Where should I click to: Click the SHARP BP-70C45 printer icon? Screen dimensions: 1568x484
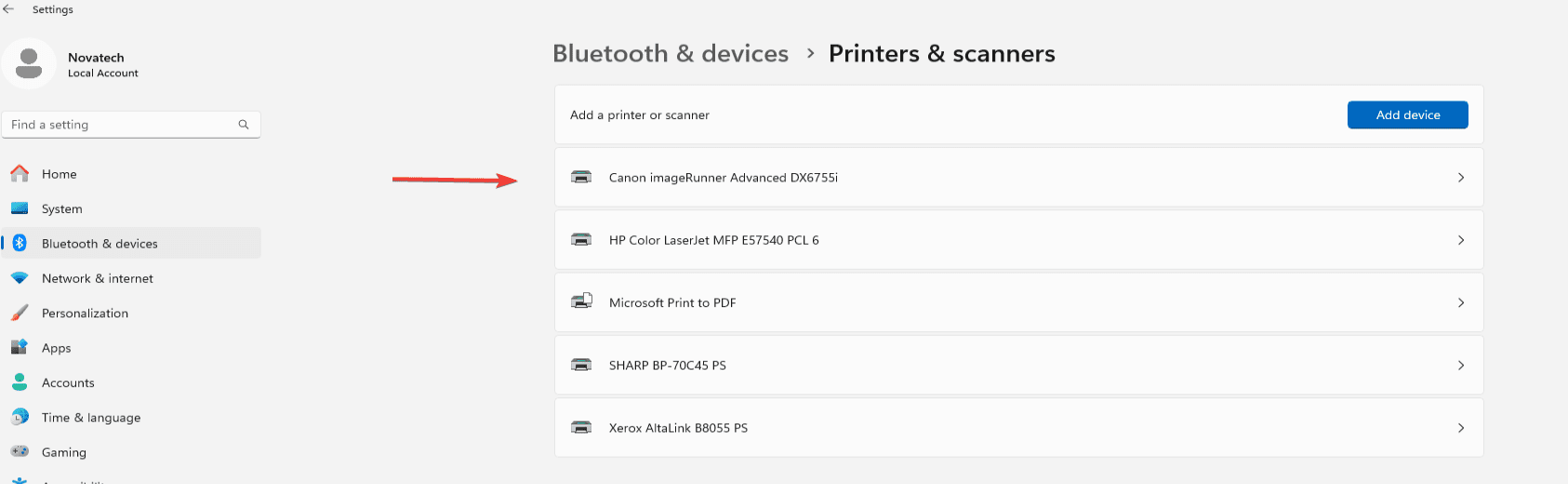coord(581,365)
